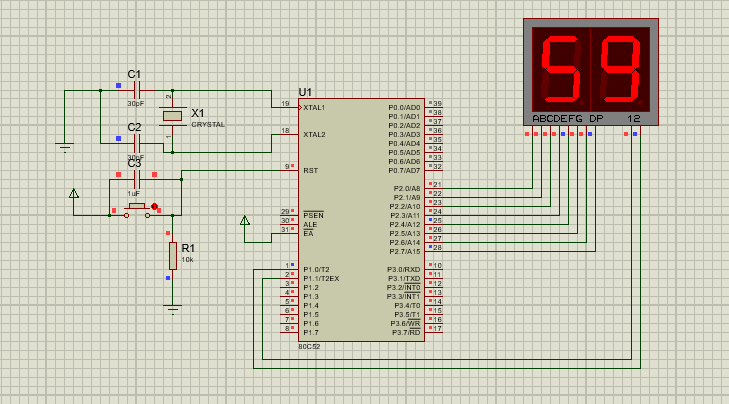Select capacitor C1 symbol
The width and height of the screenshot is (729, 404).
click(x=137, y=91)
